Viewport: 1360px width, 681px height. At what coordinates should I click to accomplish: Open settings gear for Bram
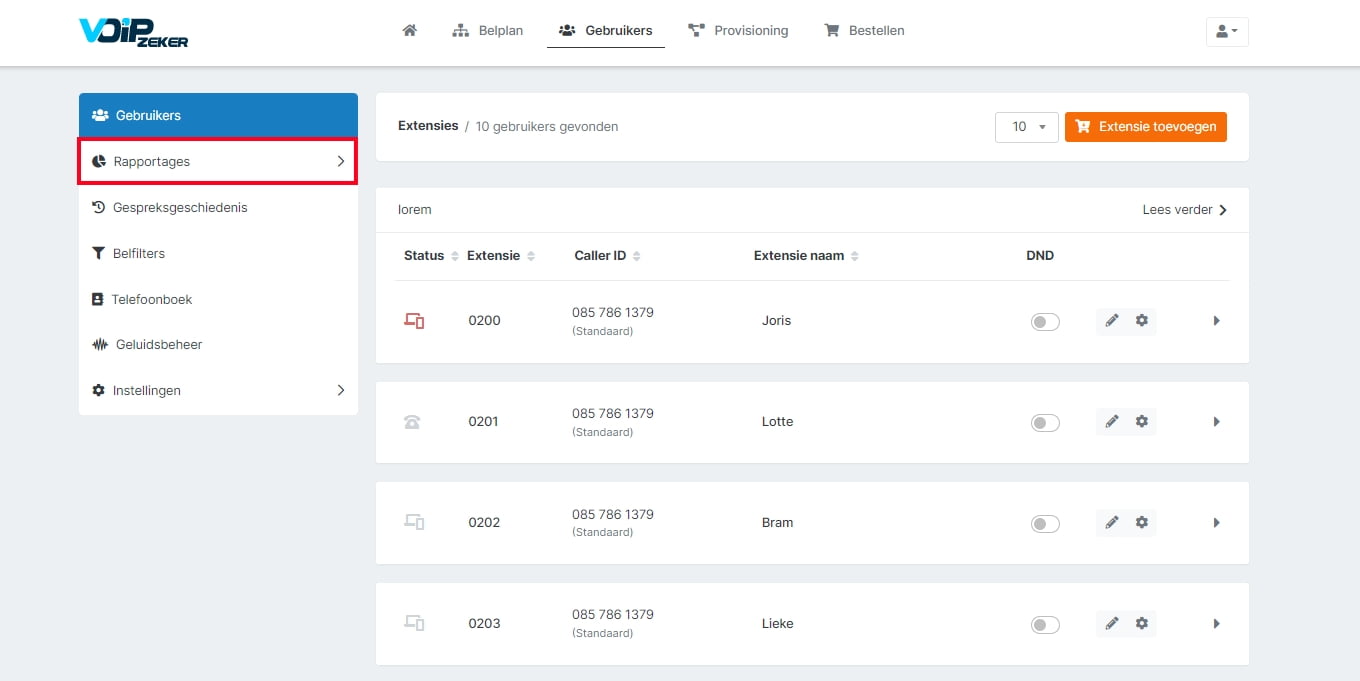click(x=1142, y=522)
